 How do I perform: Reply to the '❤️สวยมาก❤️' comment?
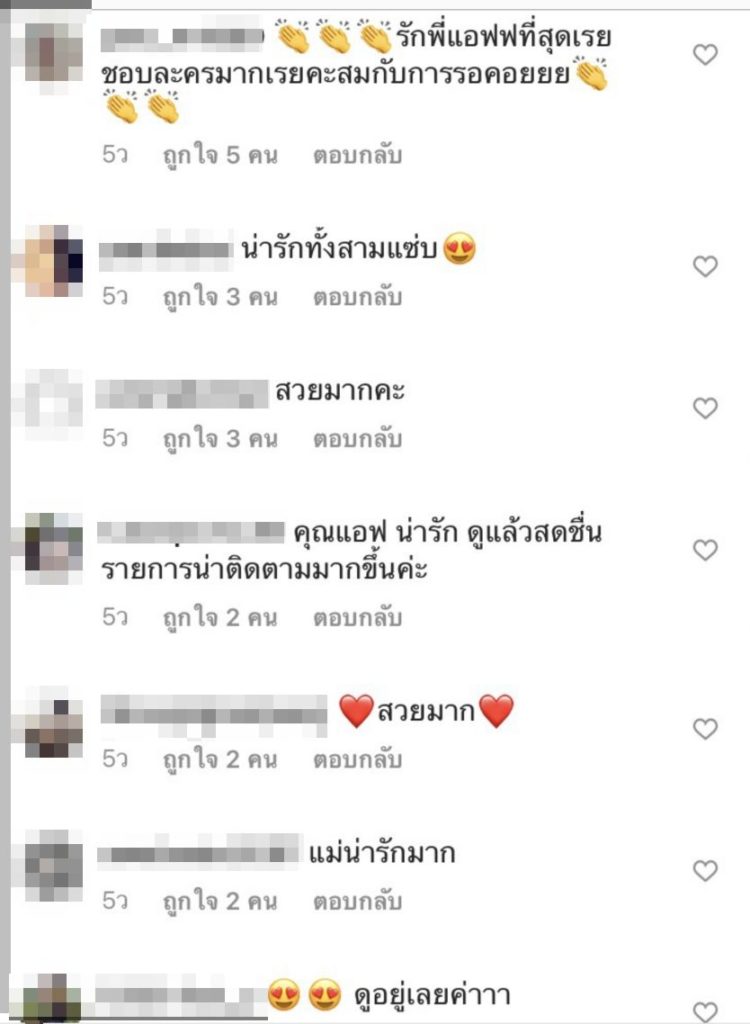coord(357,760)
